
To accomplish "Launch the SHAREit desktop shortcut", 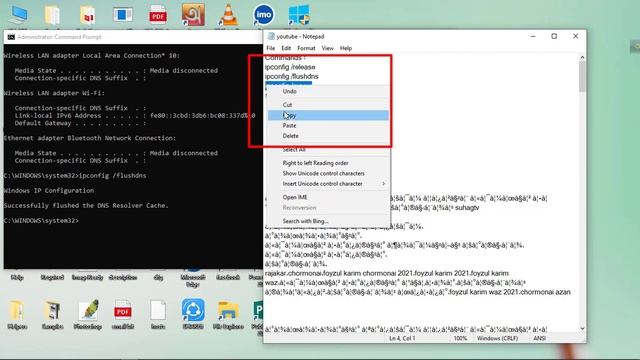I will 193,310.
